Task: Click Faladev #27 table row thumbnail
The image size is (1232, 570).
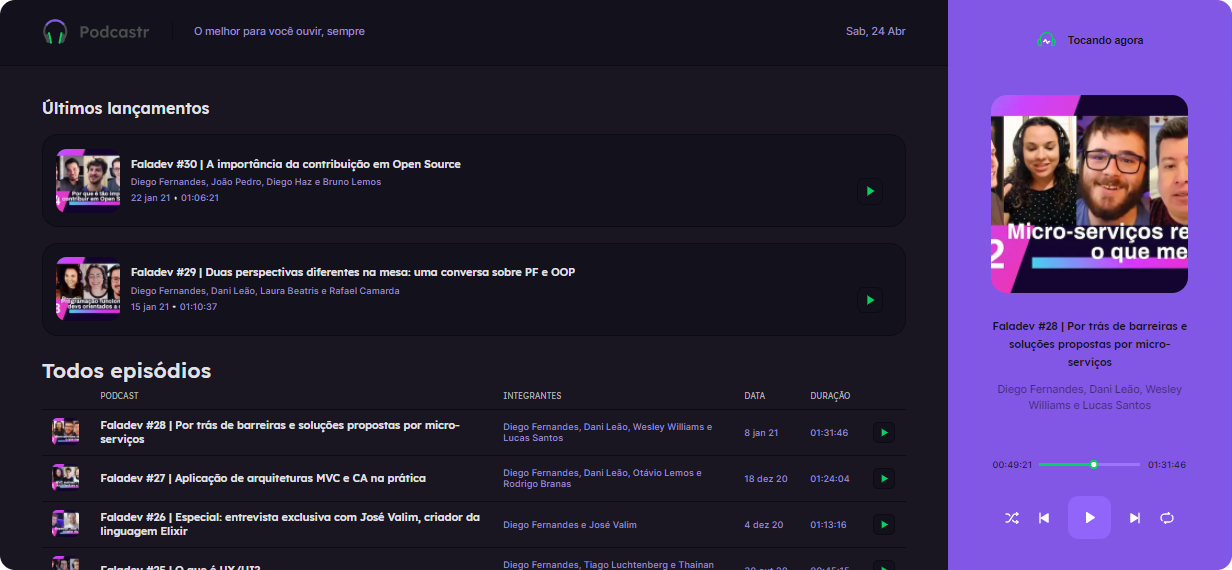Action: [x=65, y=477]
